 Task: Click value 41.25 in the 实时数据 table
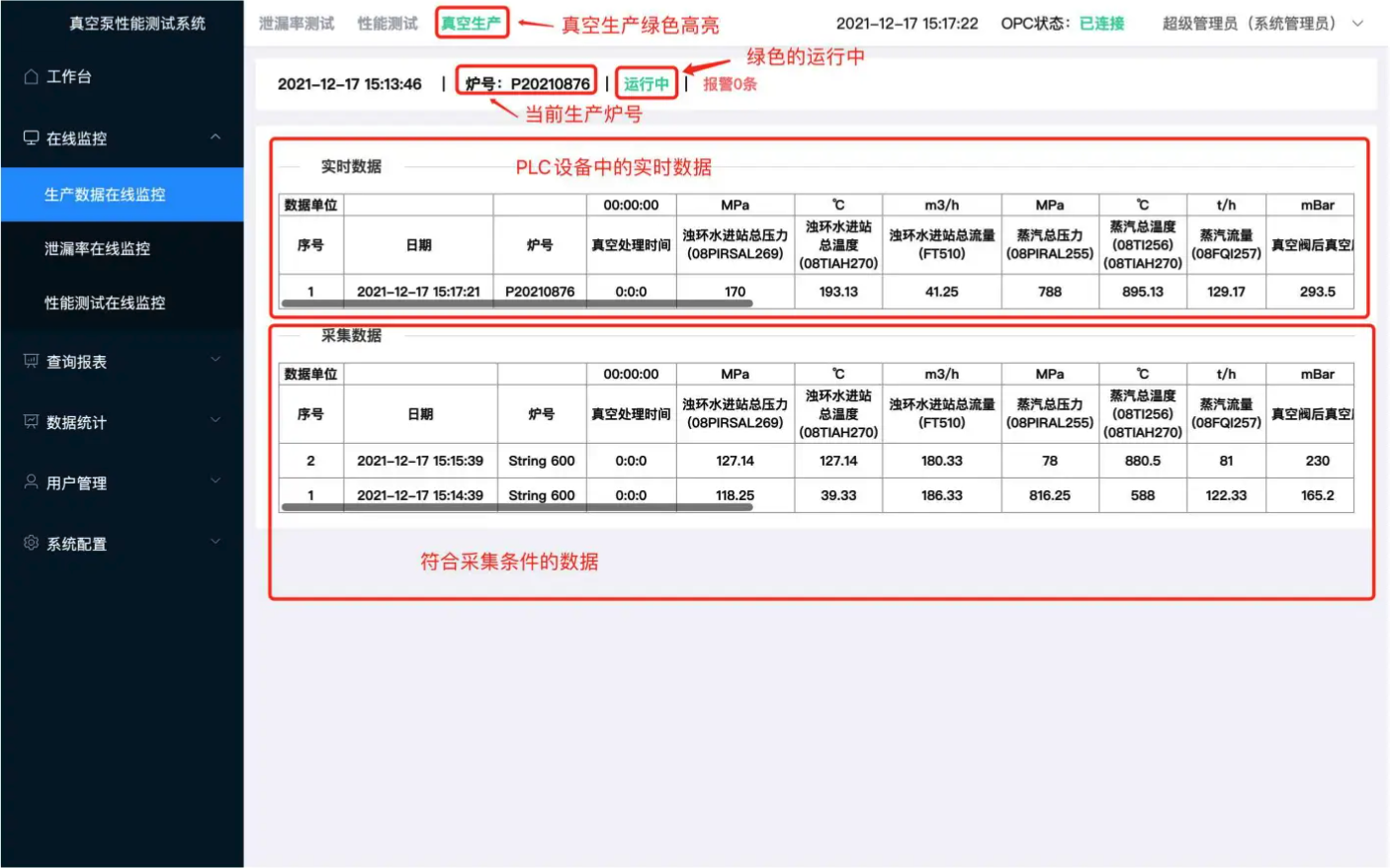(x=941, y=292)
